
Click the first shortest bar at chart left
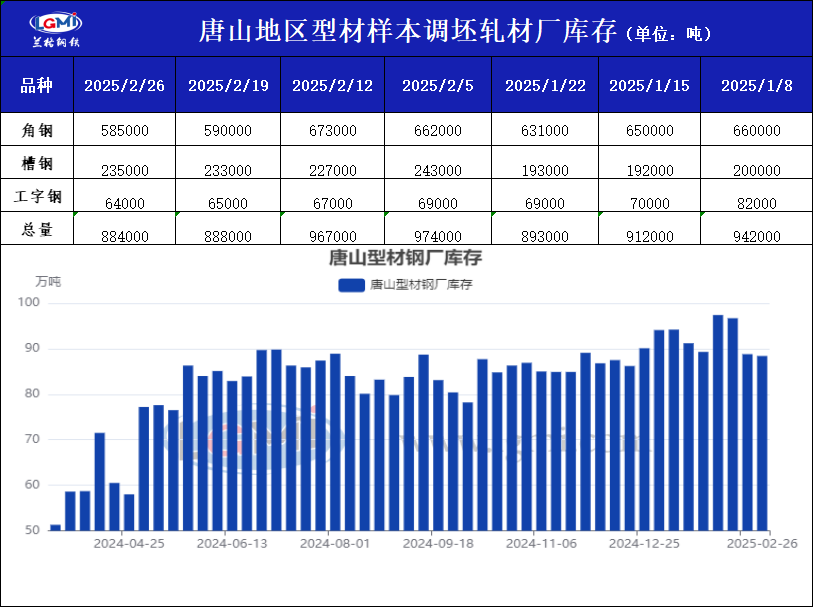(56, 527)
